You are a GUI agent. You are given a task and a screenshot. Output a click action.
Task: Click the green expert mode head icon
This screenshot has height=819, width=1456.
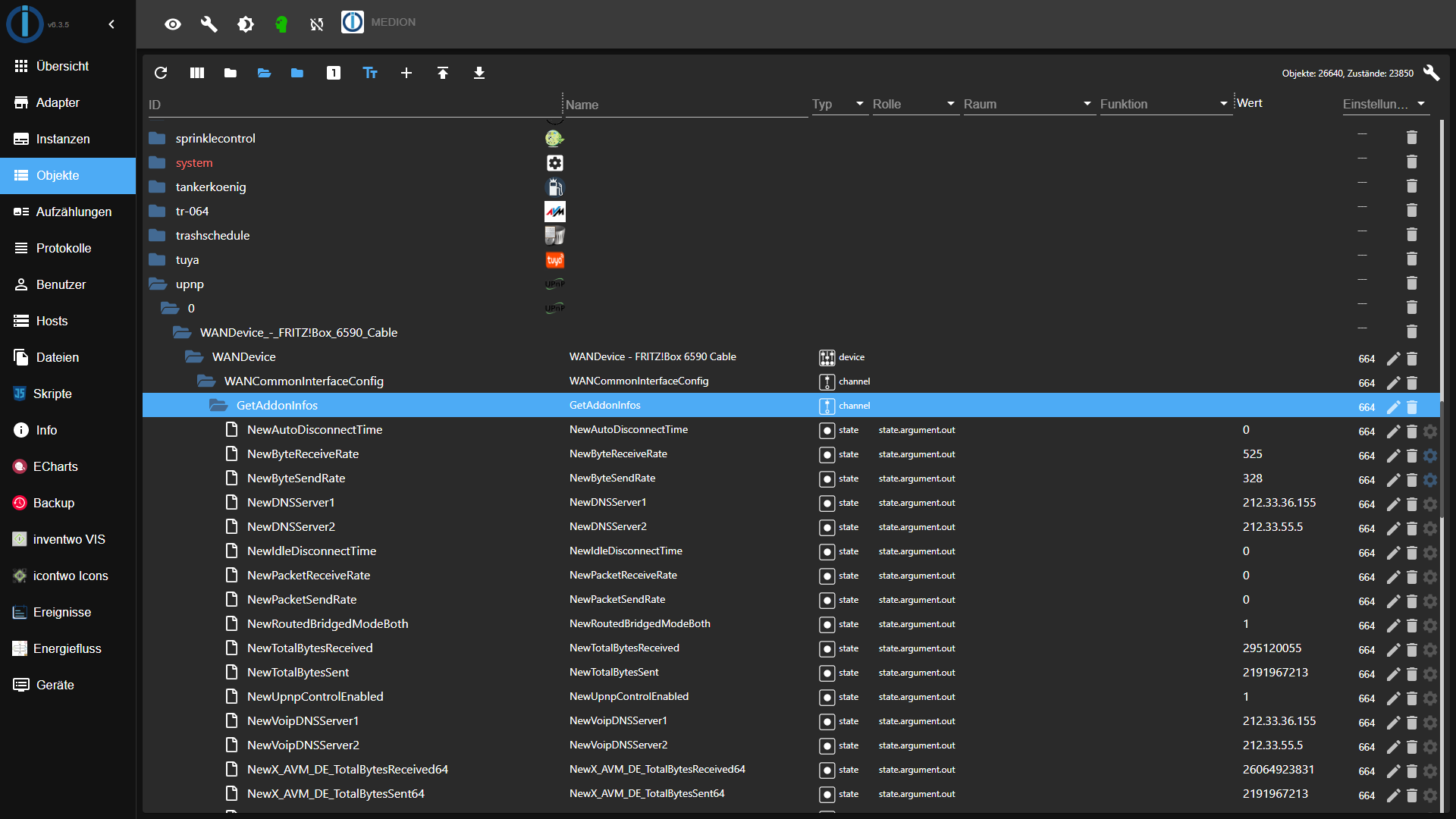tap(281, 24)
